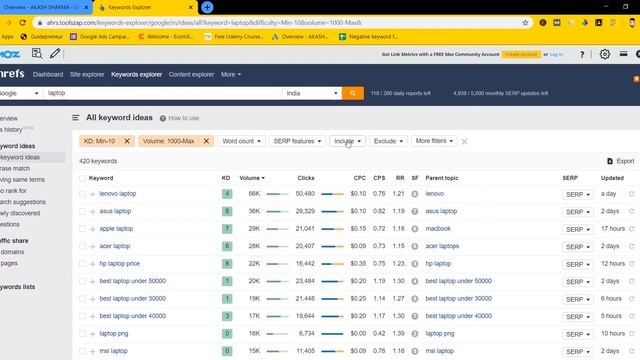
Task: Open the SERP features filter dropdown
Action: [297, 141]
